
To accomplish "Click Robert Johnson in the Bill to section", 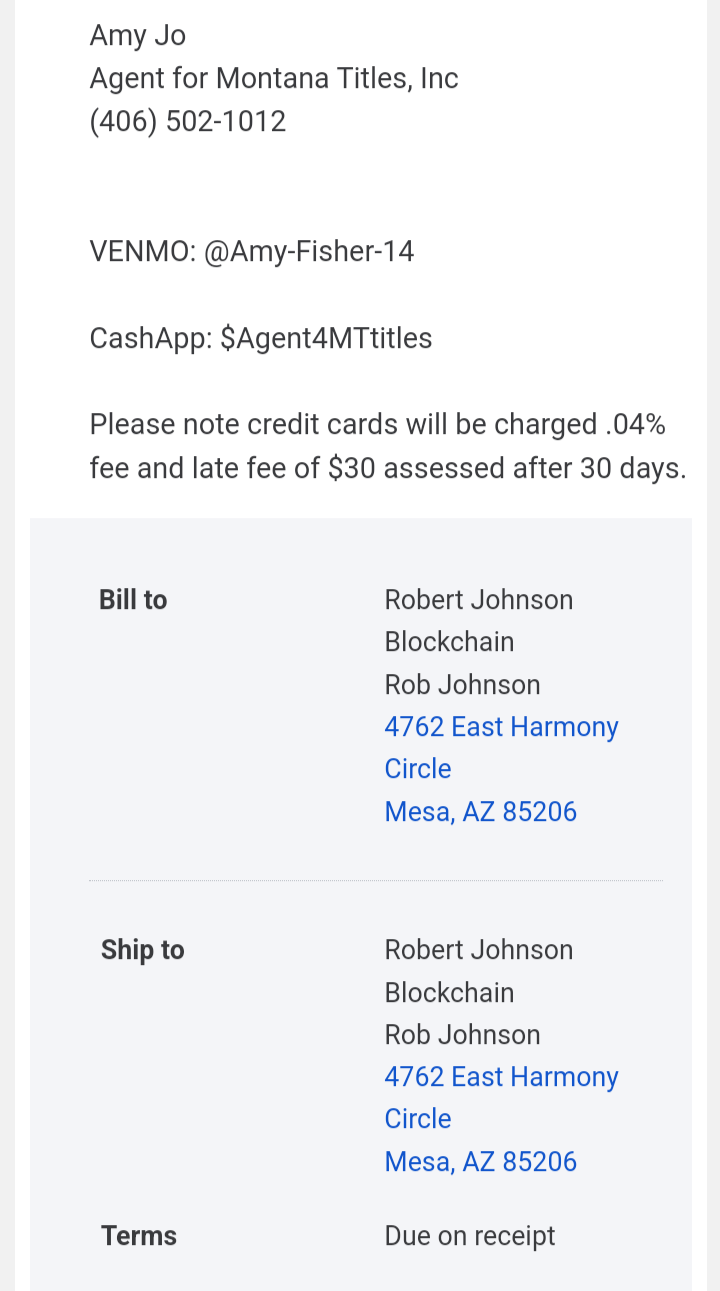I will [478, 600].
